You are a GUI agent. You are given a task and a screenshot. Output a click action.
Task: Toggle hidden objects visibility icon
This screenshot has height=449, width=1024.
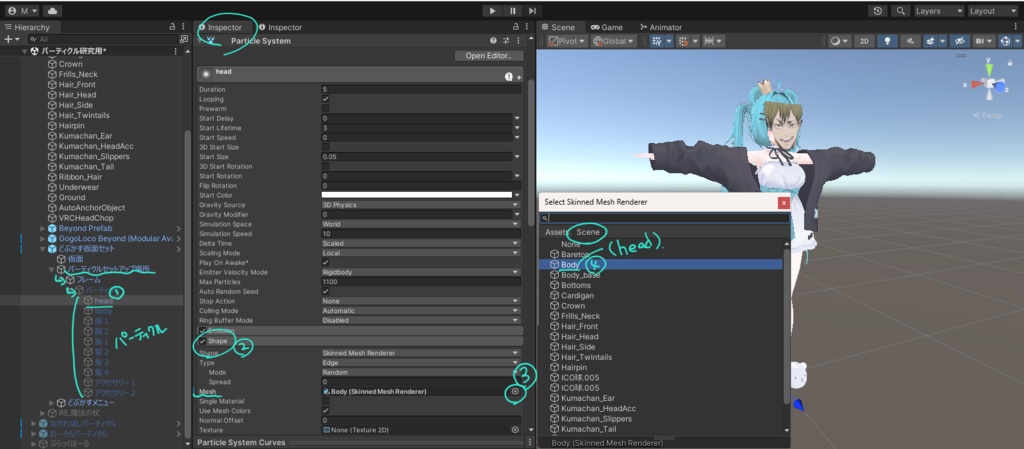tap(959, 41)
